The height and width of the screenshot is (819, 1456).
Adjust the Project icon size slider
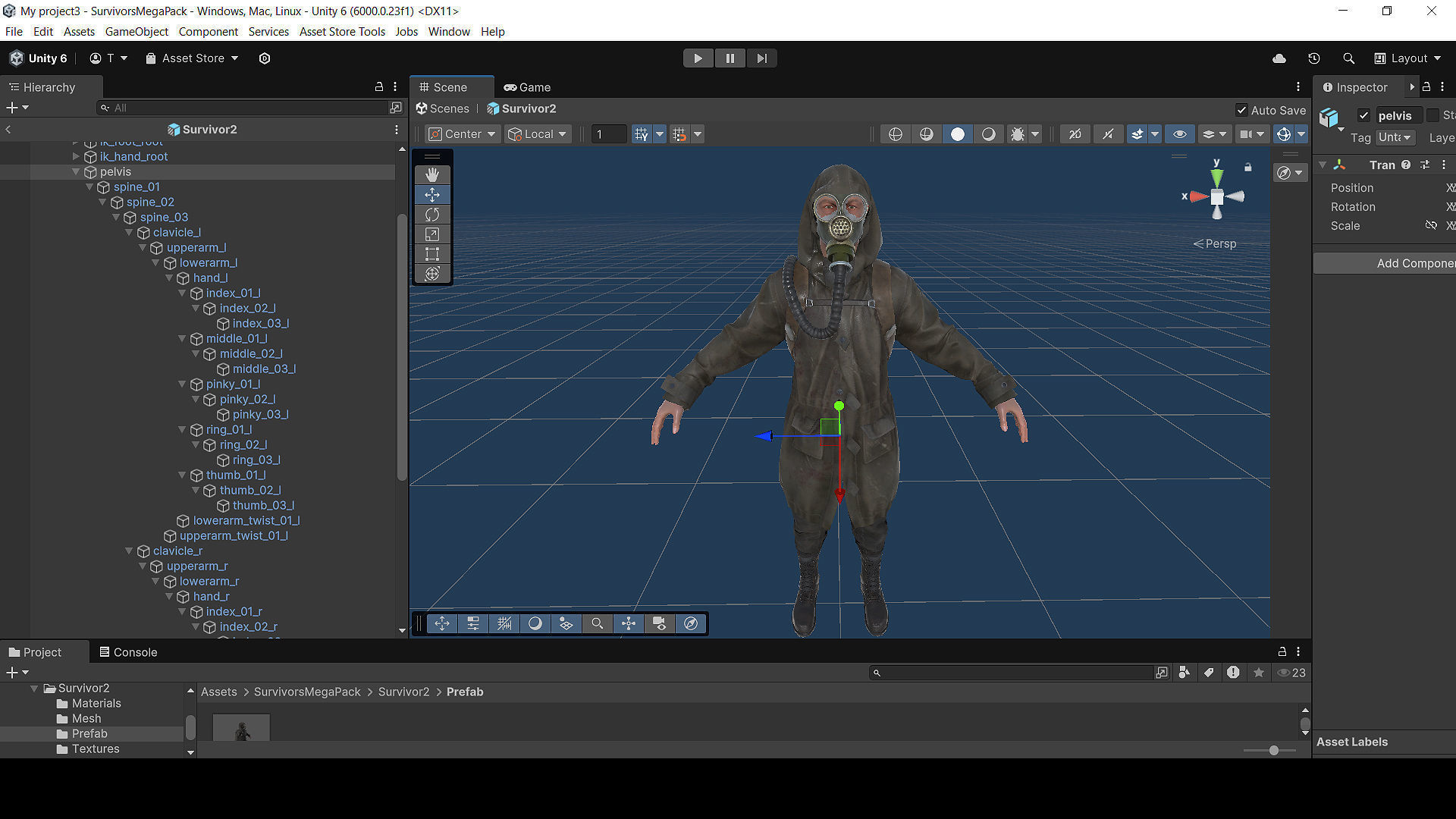(x=1273, y=750)
